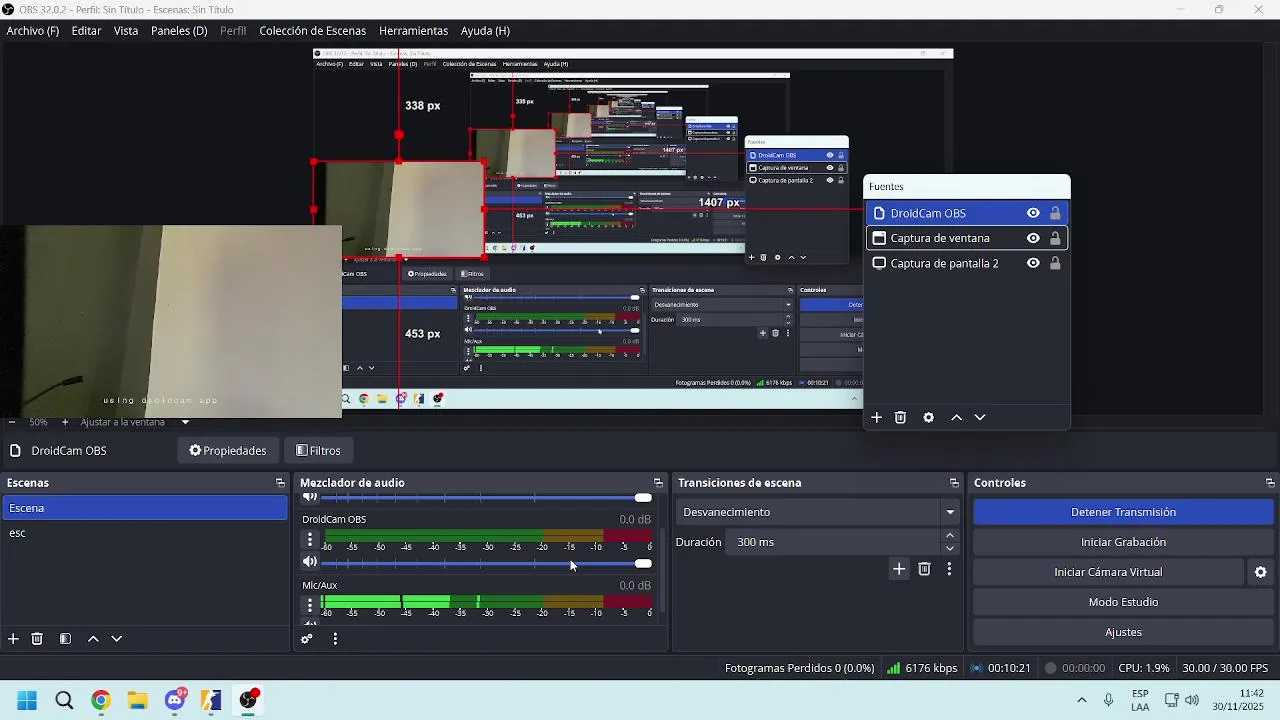Toggle the lock on Captura de ventana
The width and height of the screenshot is (1280, 720).
click(1055, 238)
